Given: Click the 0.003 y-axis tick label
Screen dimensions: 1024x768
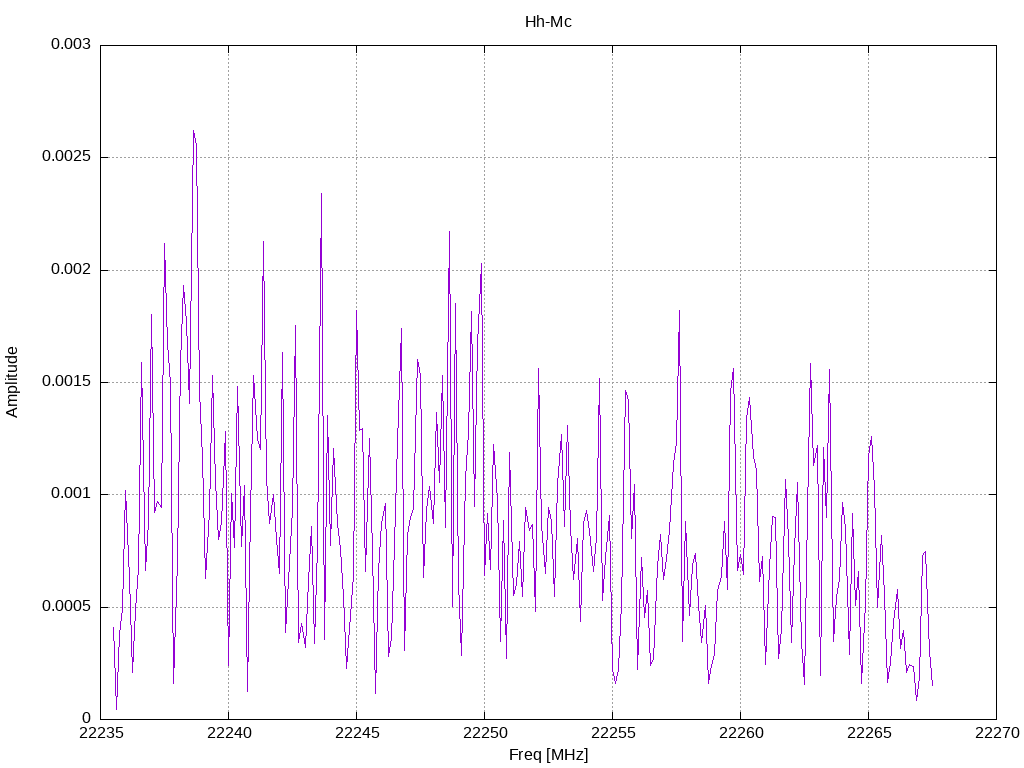Looking at the screenshot, I should (71, 44).
